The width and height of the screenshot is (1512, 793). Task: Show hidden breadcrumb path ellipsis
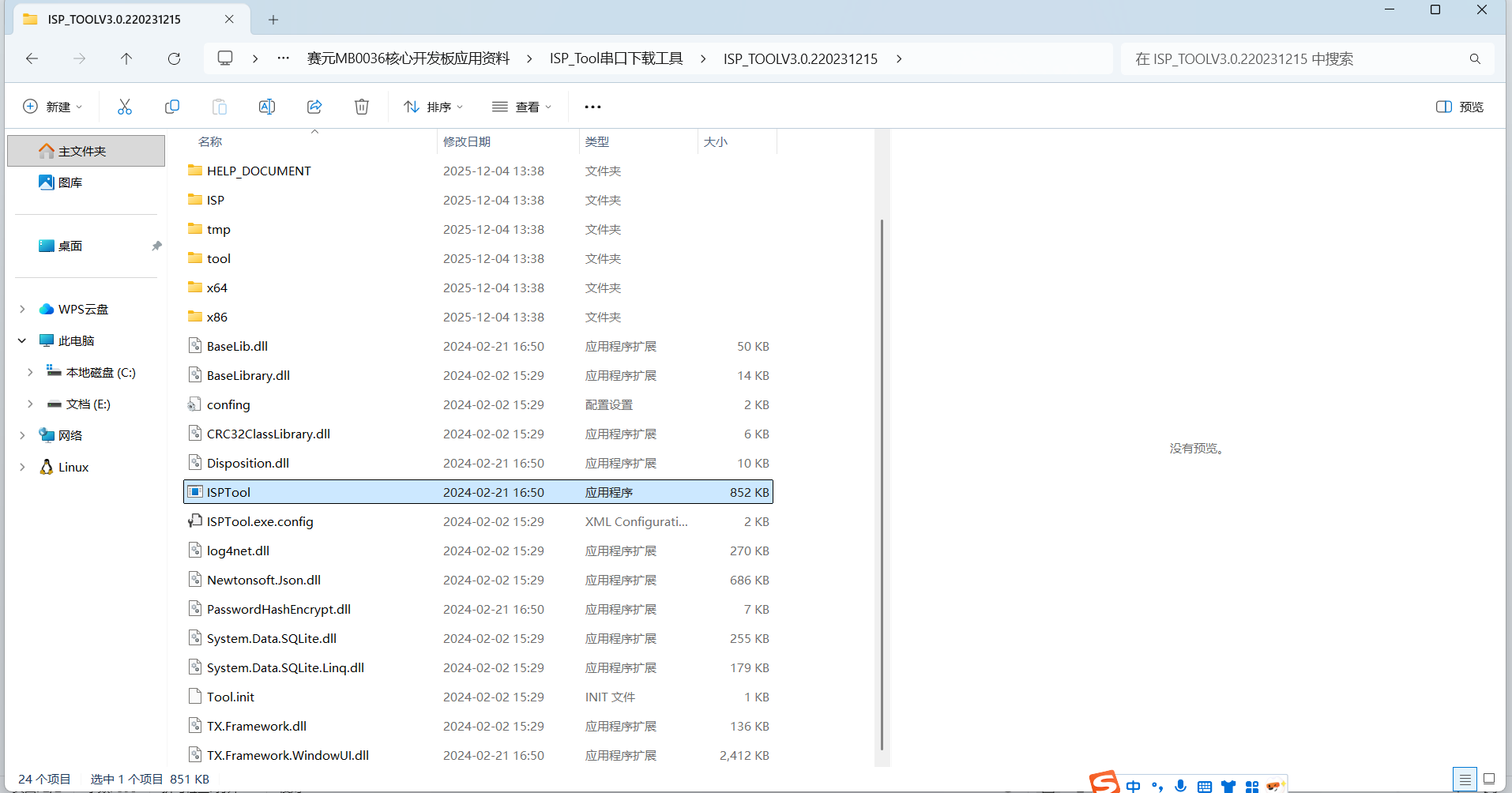pyautogui.click(x=283, y=58)
